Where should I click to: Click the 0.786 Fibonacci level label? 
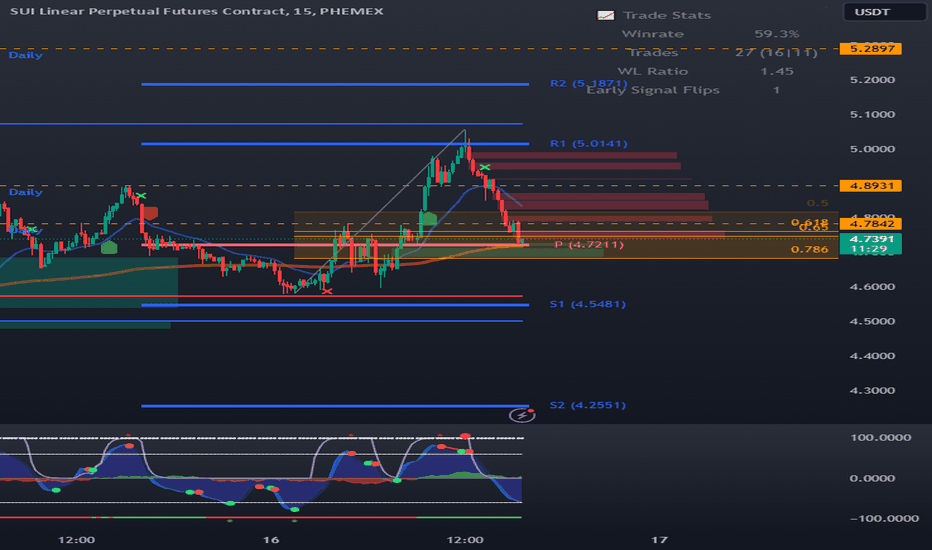809,249
